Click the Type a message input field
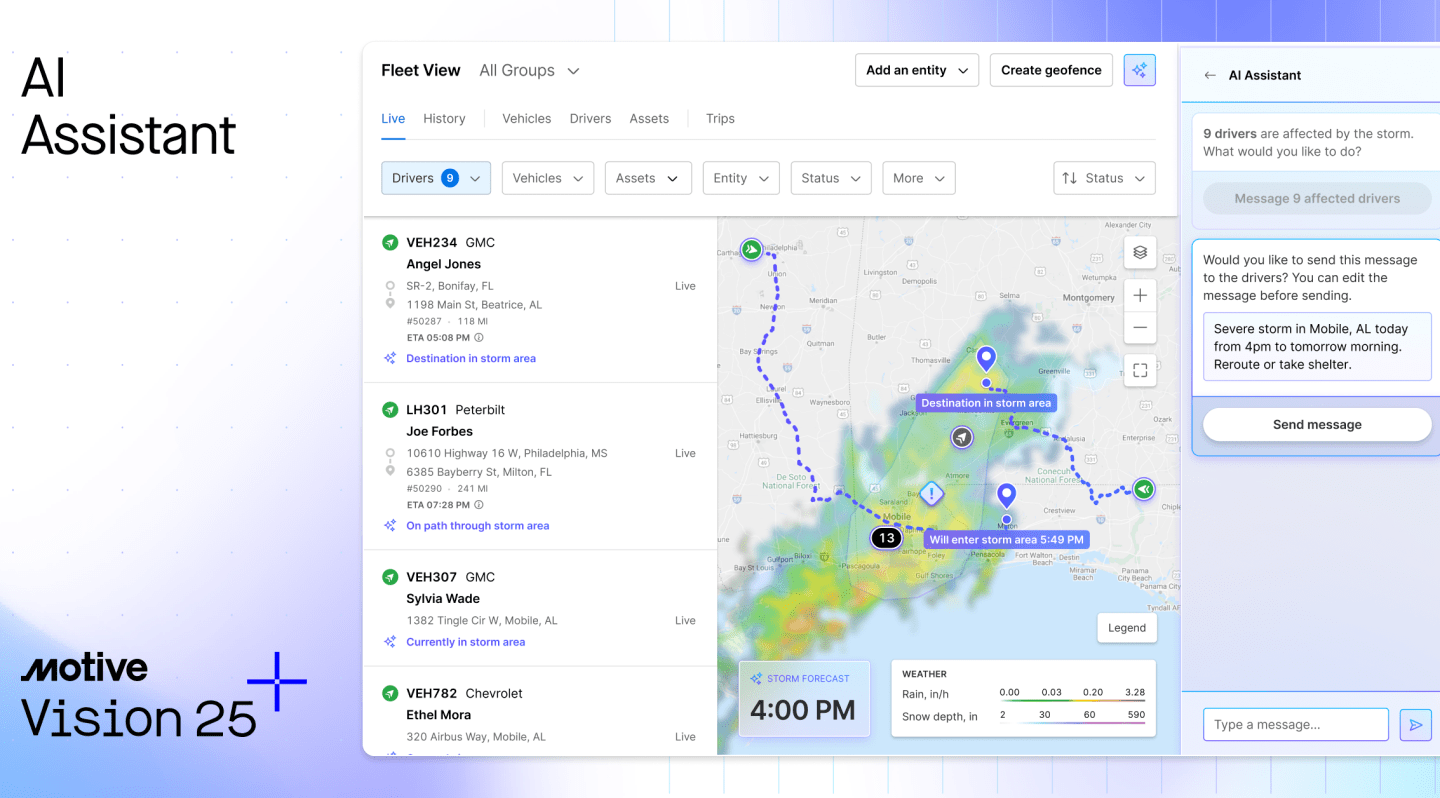Screen dimensions: 1440x798 pos(1295,725)
